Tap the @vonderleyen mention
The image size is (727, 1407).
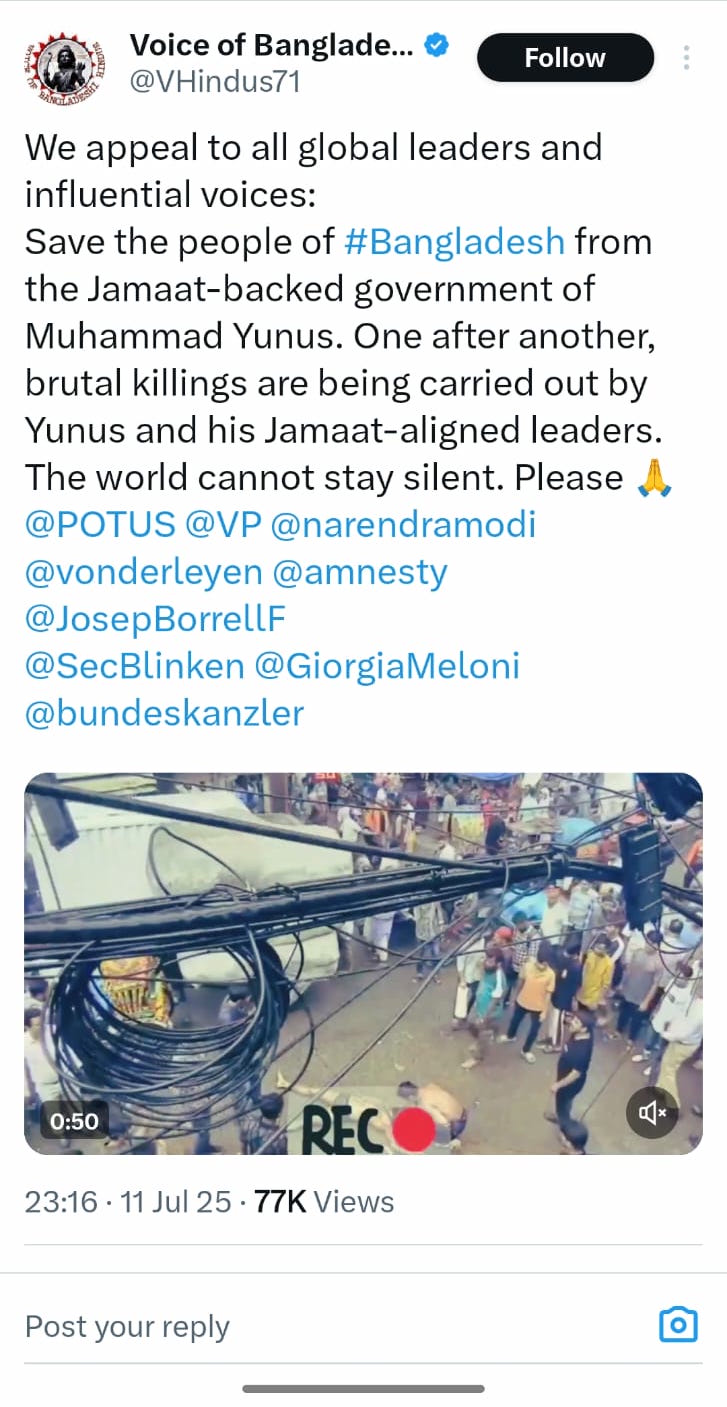(x=143, y=572)
